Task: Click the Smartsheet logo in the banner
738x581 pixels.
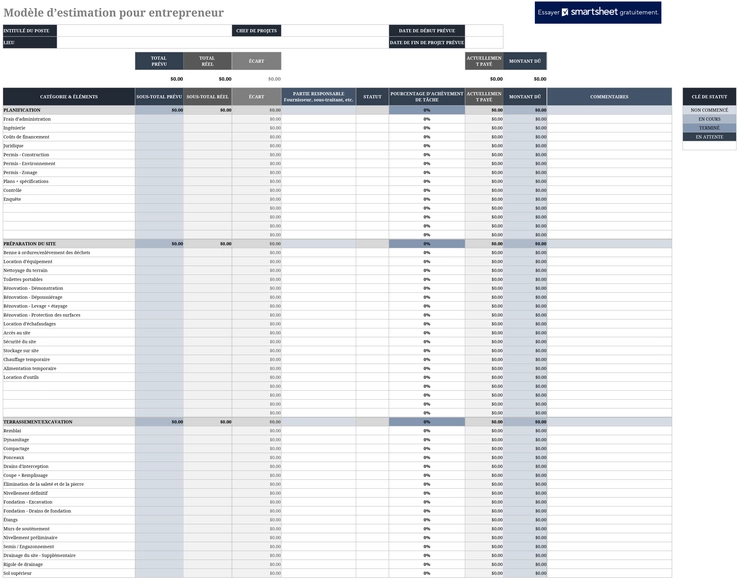Action: (x=589, y=12)
